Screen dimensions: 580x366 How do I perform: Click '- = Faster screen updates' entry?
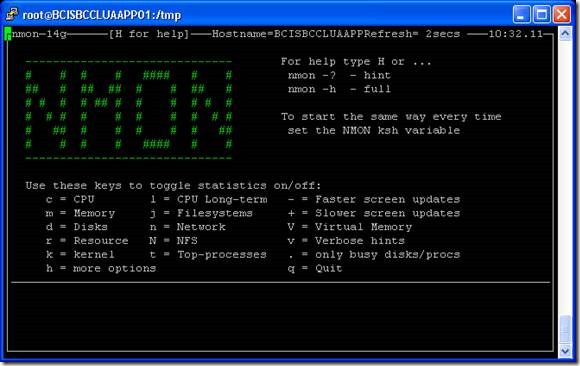374,199
